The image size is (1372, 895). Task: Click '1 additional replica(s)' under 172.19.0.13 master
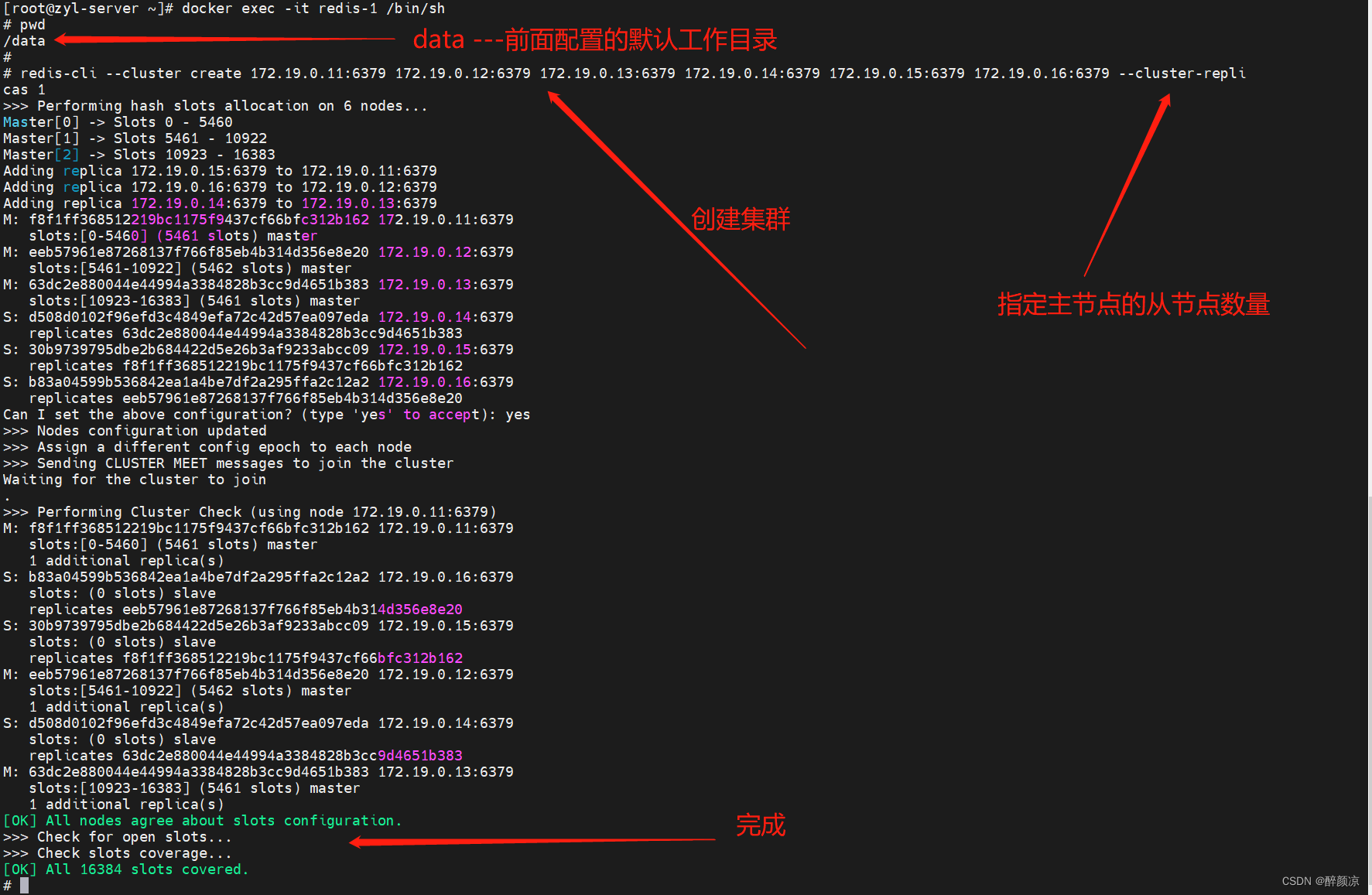pos(127,804)
